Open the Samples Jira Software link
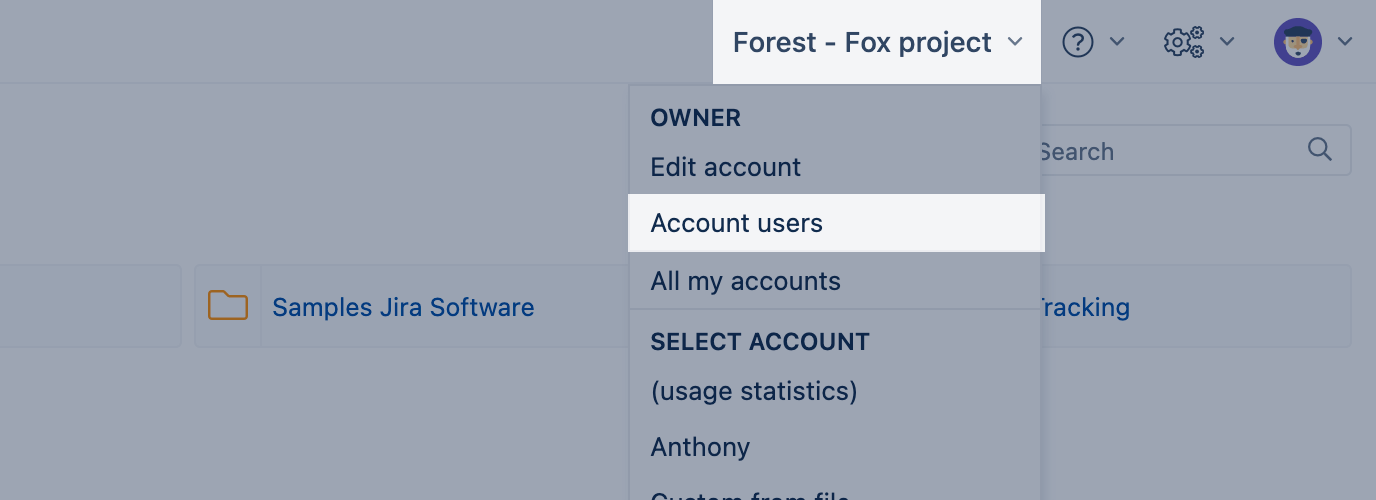The height and width of the screenshot is (500, 1376). tap(403, 307)
